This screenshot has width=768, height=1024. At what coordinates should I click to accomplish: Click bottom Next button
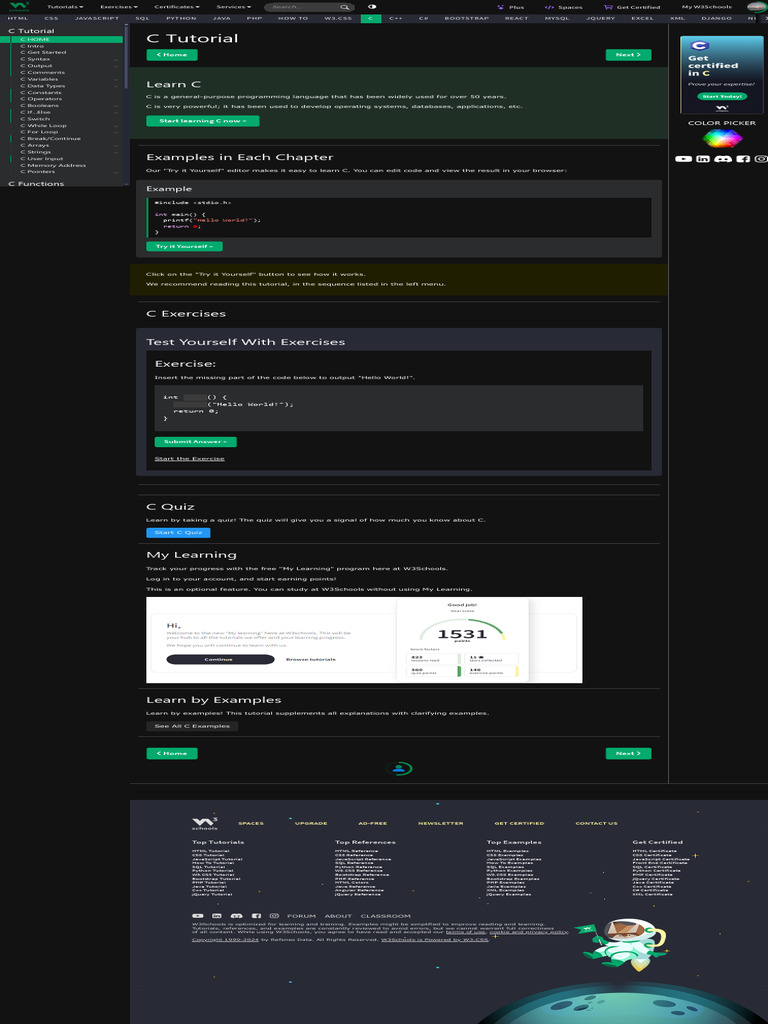[x=628, y=754]
